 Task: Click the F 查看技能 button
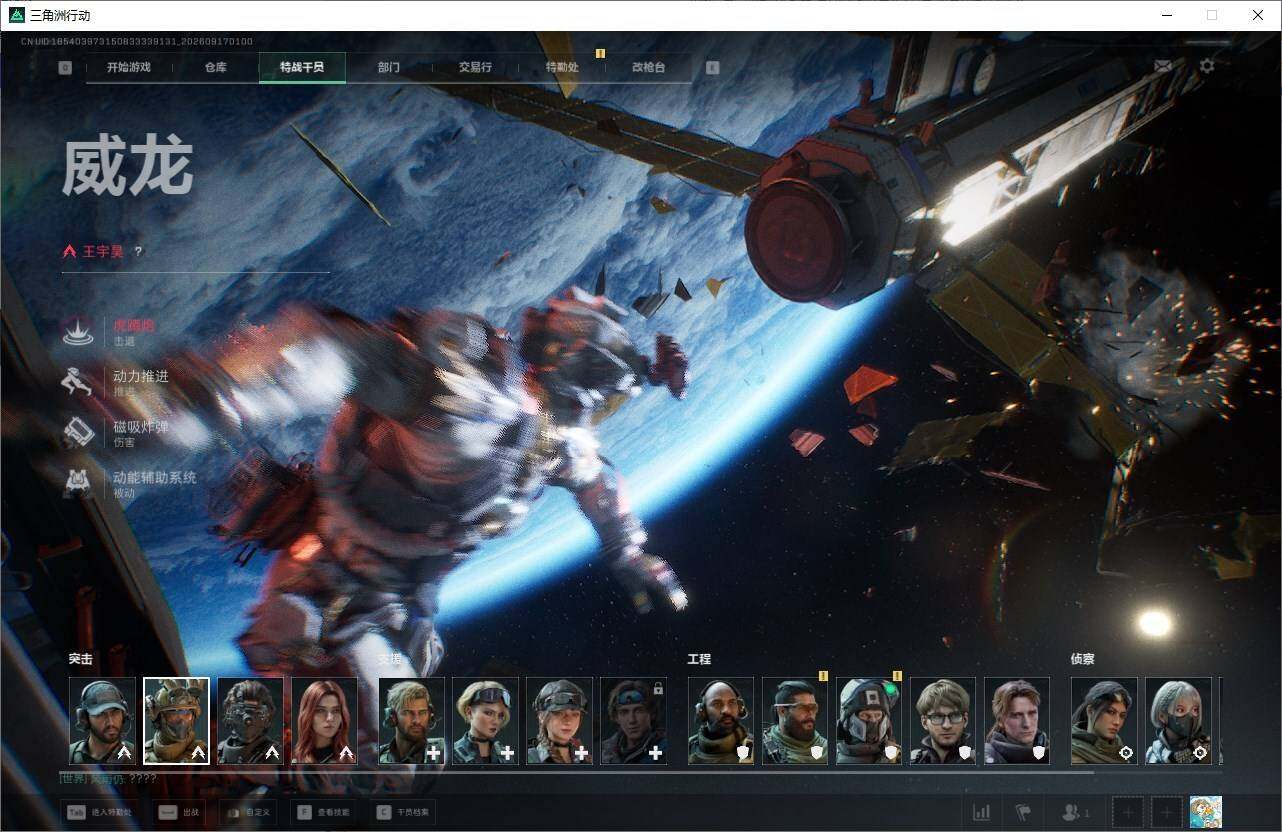click(325, 813)
